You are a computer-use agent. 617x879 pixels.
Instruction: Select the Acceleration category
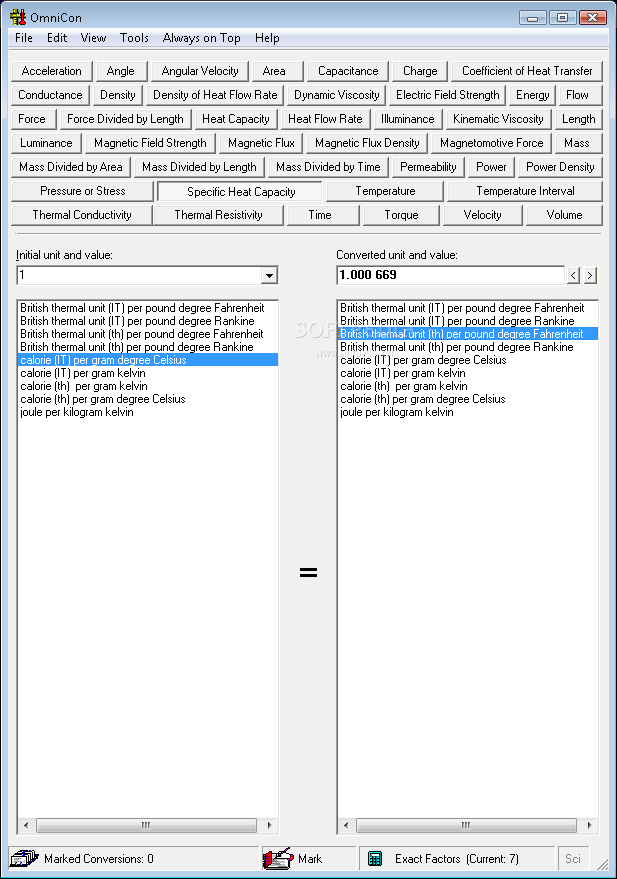coord(52,71)
